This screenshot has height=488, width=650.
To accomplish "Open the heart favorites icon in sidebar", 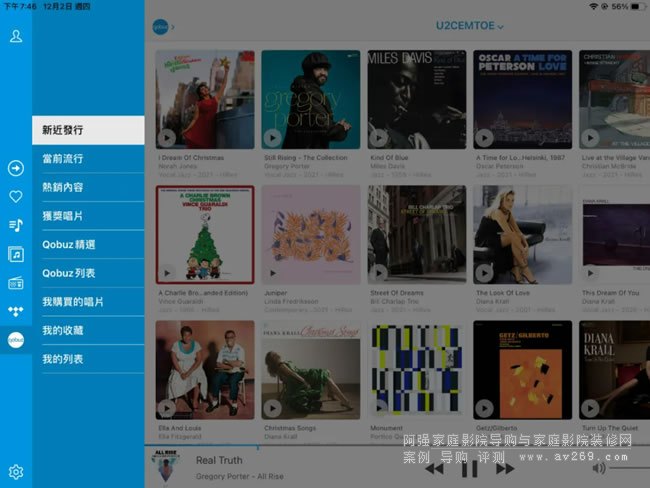I will (x=16, y=197).
